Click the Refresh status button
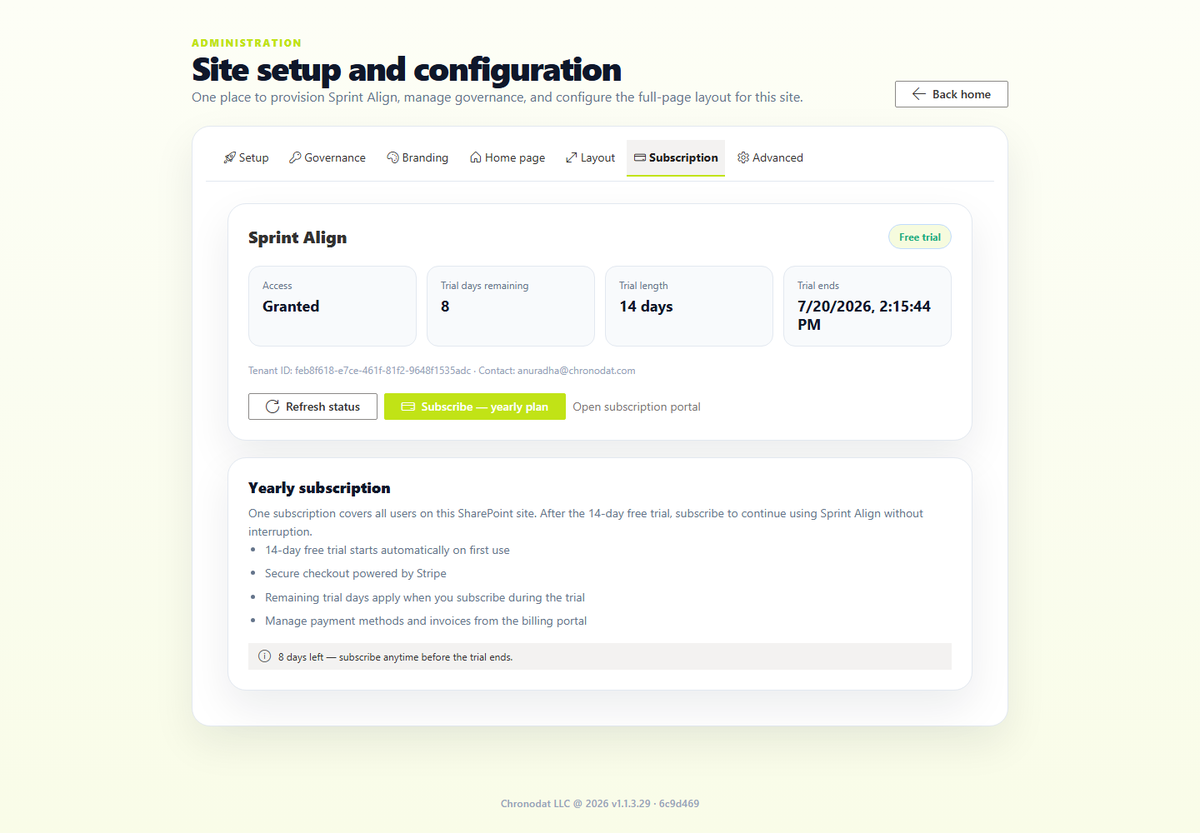1200x833 pixels. pyautogui.click(x=313, y=407)
